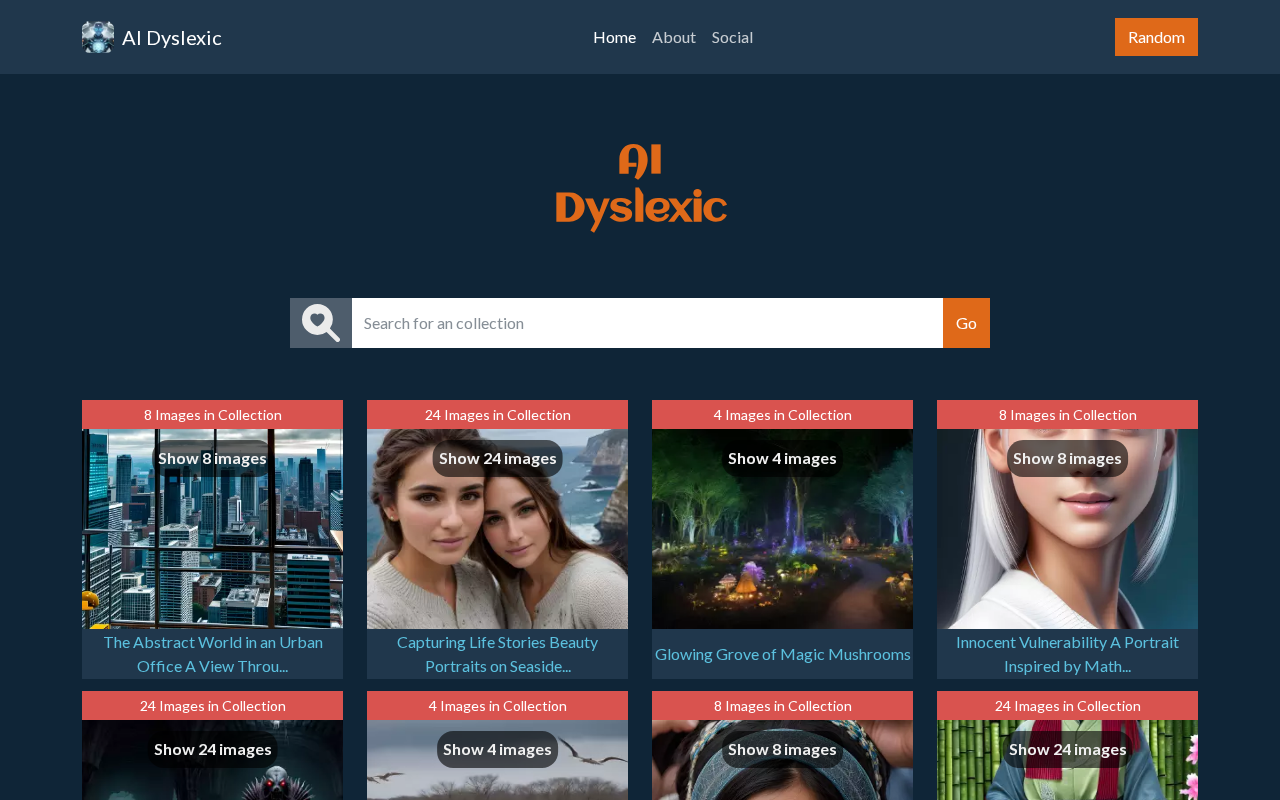Click Show 8 images on white-haired portrait card
Image resolution: width=1280 pixels, height=800 pixels.
(x=1067, y=458)
